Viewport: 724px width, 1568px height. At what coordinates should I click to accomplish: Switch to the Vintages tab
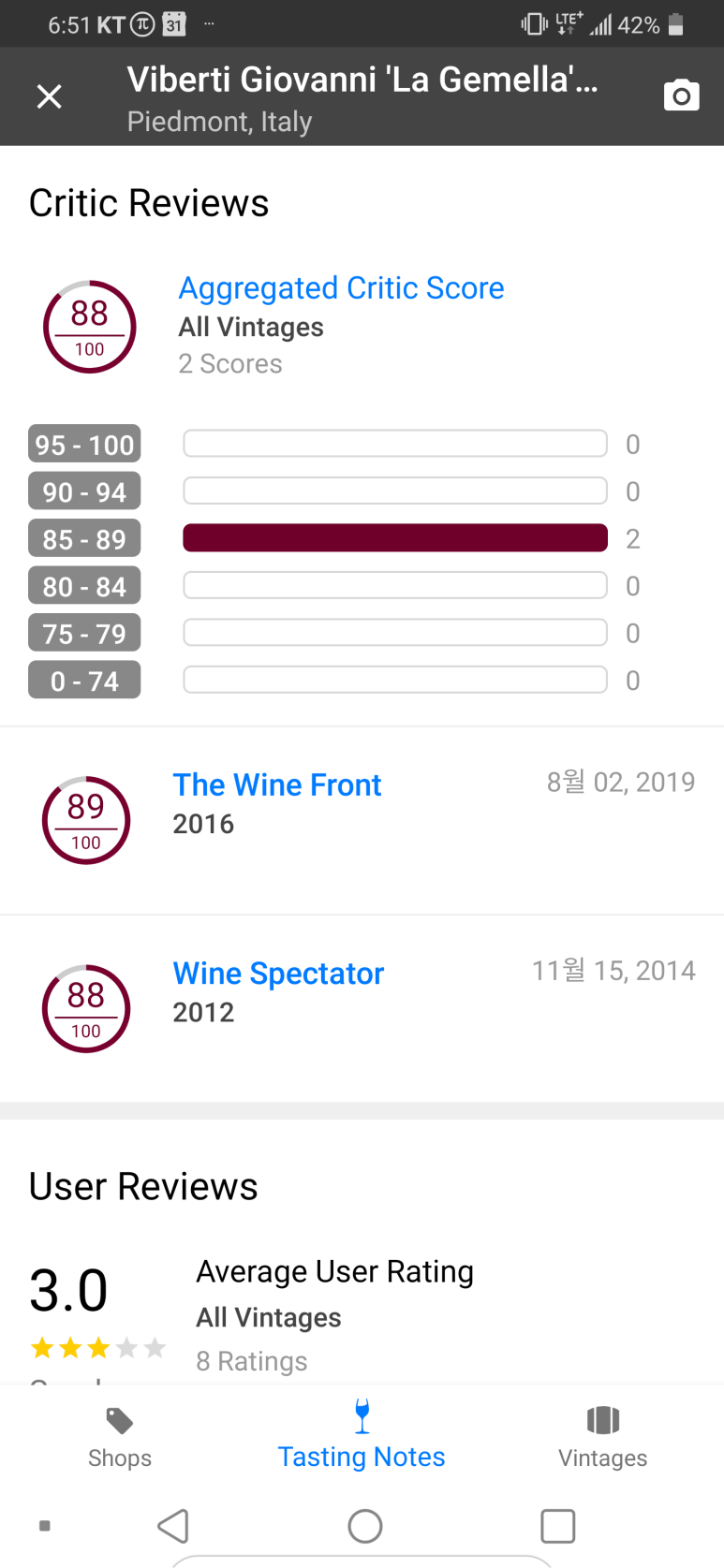tap(603, 1437)
